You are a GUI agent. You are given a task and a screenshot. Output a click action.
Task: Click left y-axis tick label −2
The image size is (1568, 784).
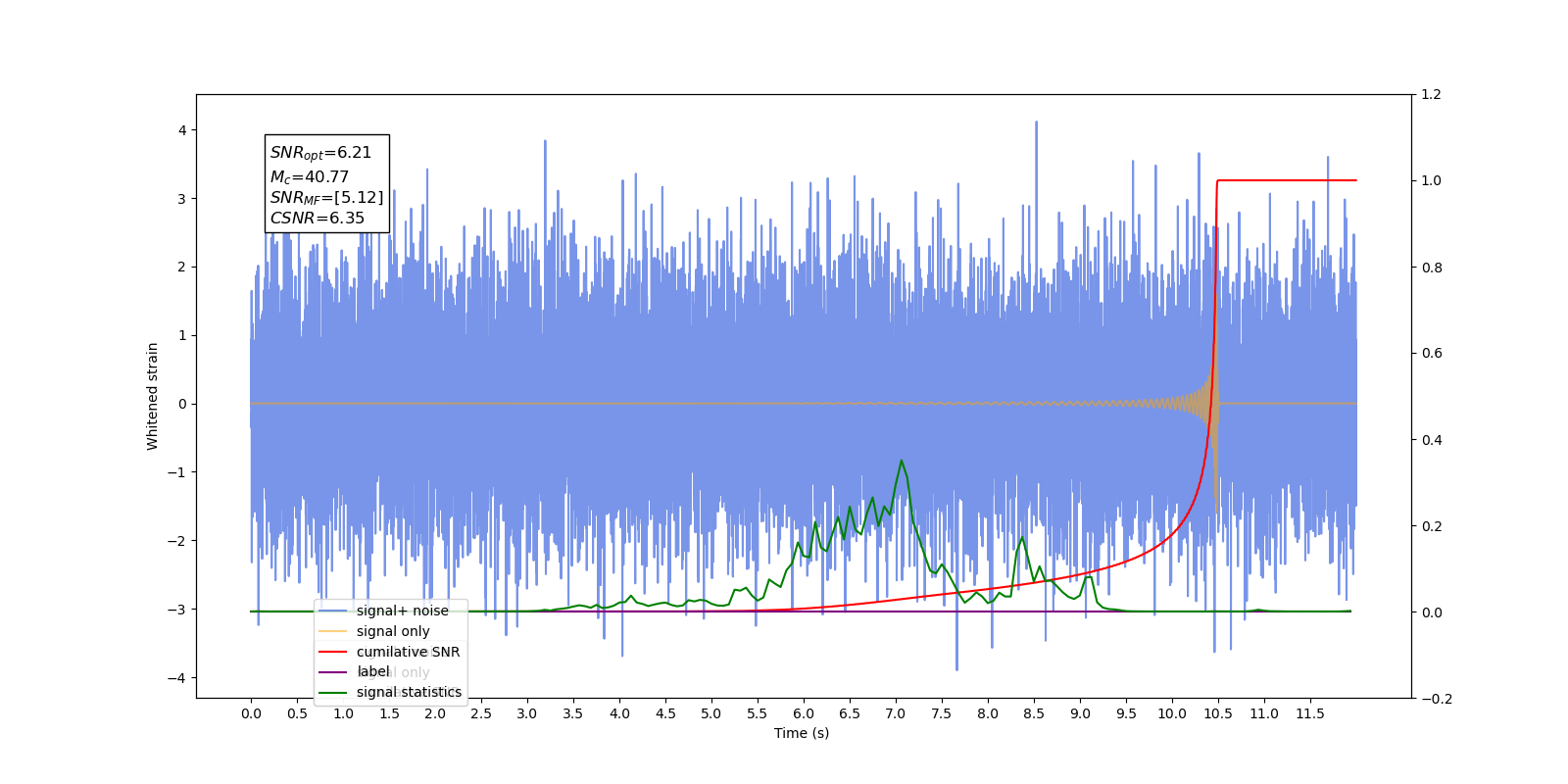pyautogui.click(x=176, y=541)
